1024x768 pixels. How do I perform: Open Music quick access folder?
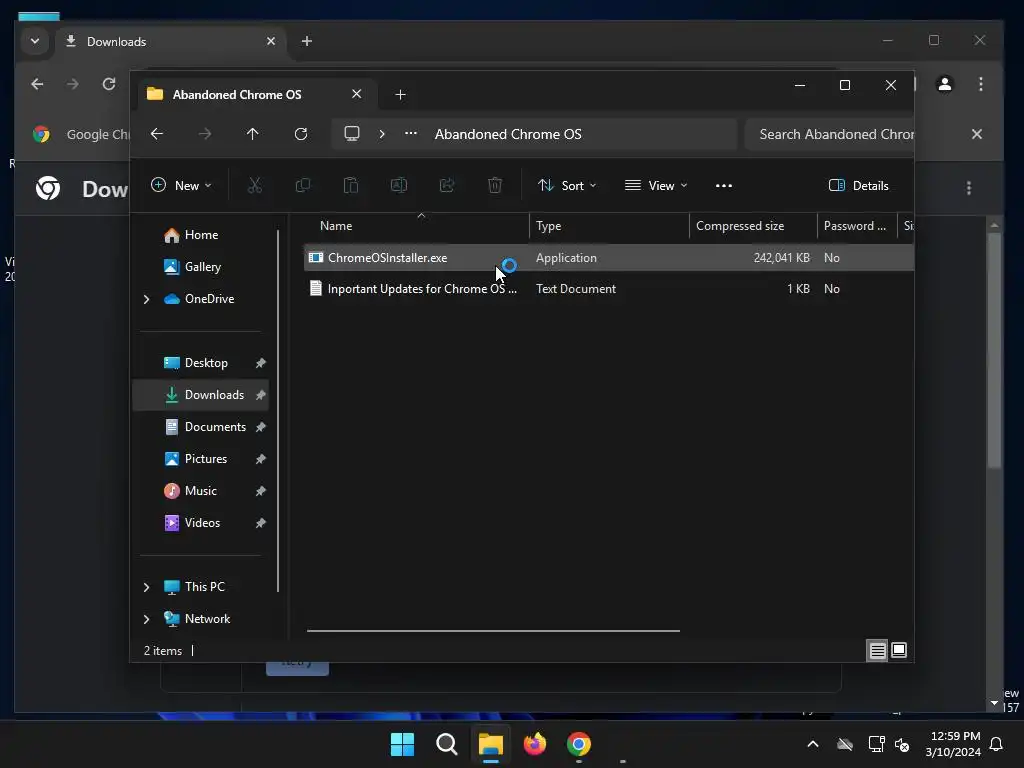tap(201, 491)
